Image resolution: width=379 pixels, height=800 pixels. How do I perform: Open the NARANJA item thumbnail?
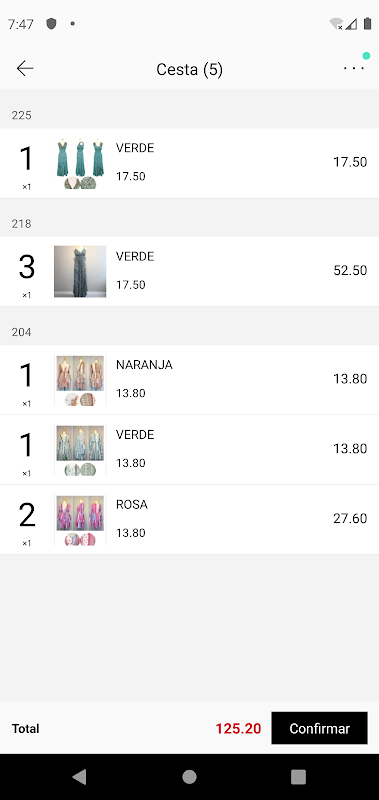pyautogui.click(x=80, y=380)
